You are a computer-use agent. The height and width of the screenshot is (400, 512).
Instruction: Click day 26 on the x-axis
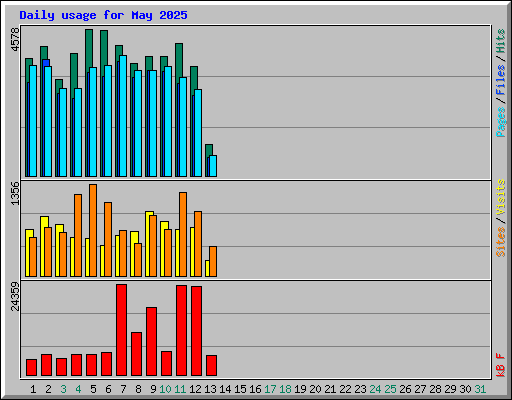click(x=405, y=389)
